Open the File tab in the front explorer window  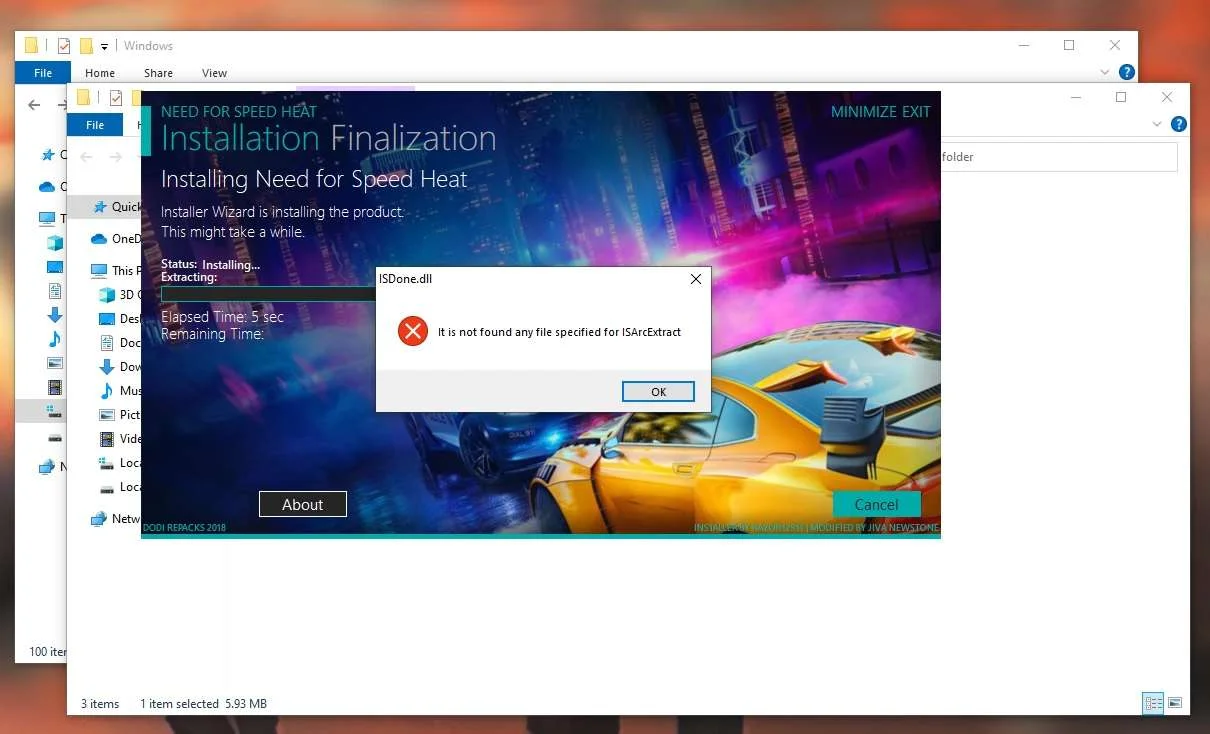click(95, 125)
